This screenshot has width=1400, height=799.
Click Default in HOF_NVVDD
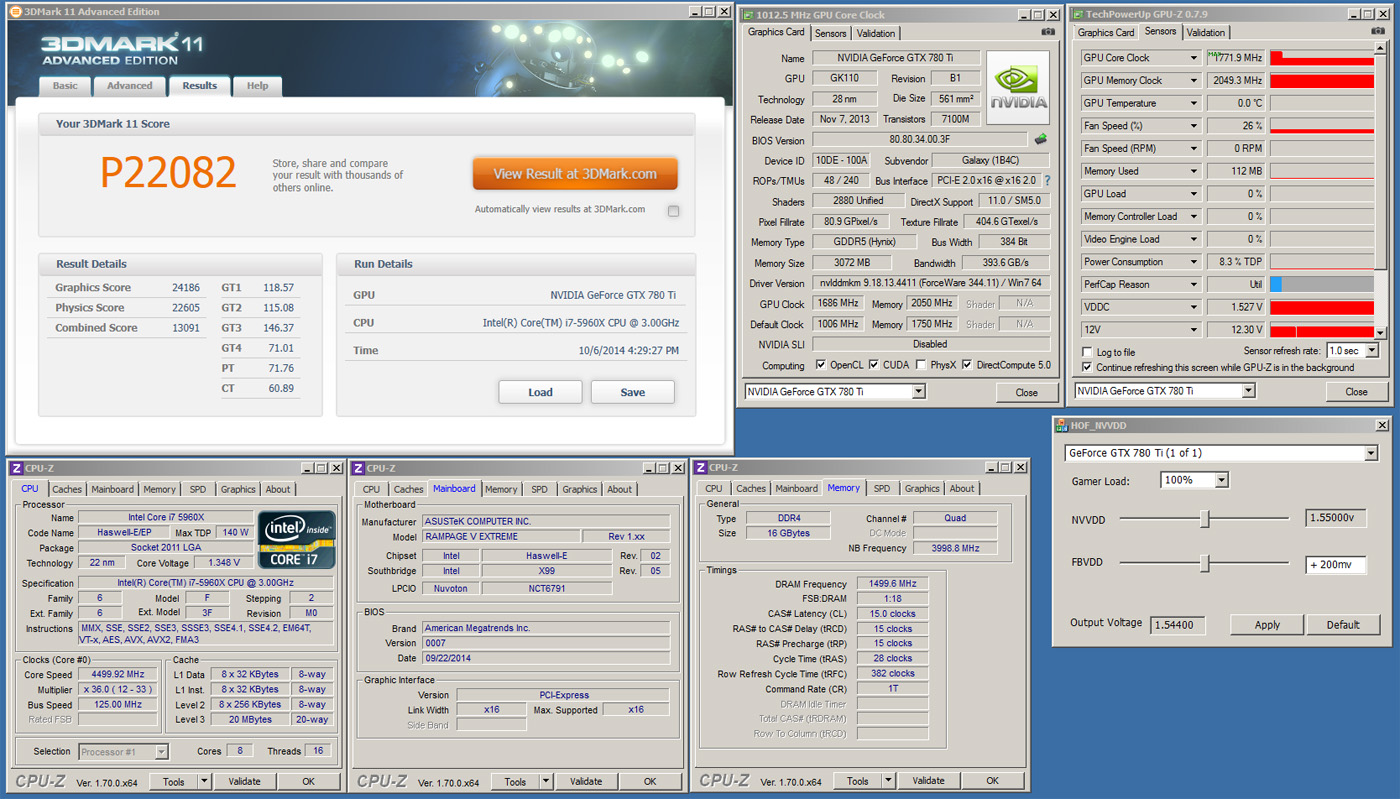click(1343, 625)
